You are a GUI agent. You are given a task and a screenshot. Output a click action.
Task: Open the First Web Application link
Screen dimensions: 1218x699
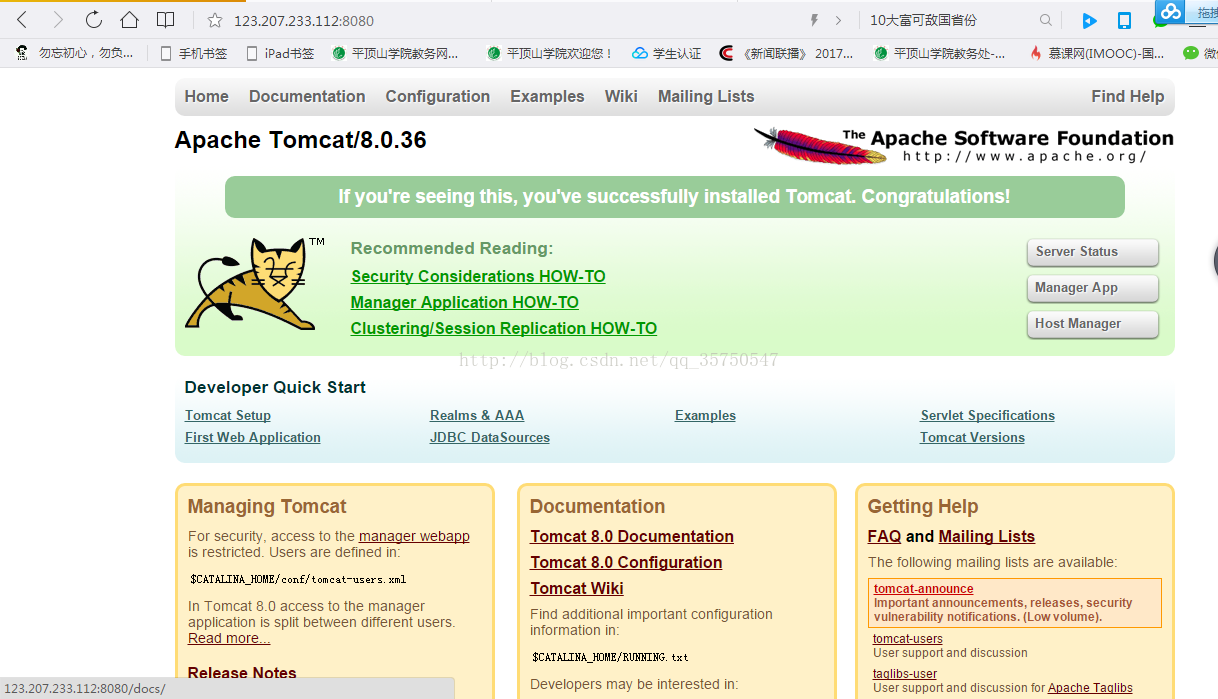tap(253, 437)
